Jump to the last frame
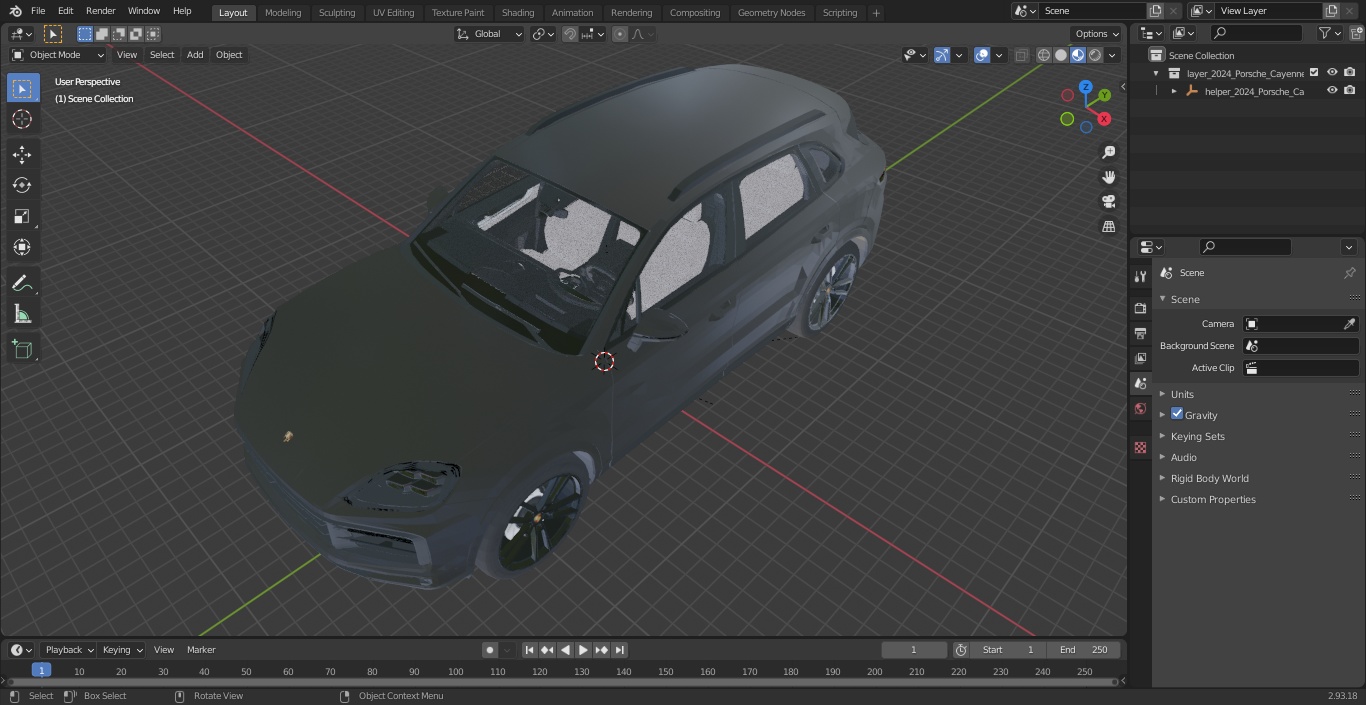Screen dimensions: 1366x705 (620, 650)
